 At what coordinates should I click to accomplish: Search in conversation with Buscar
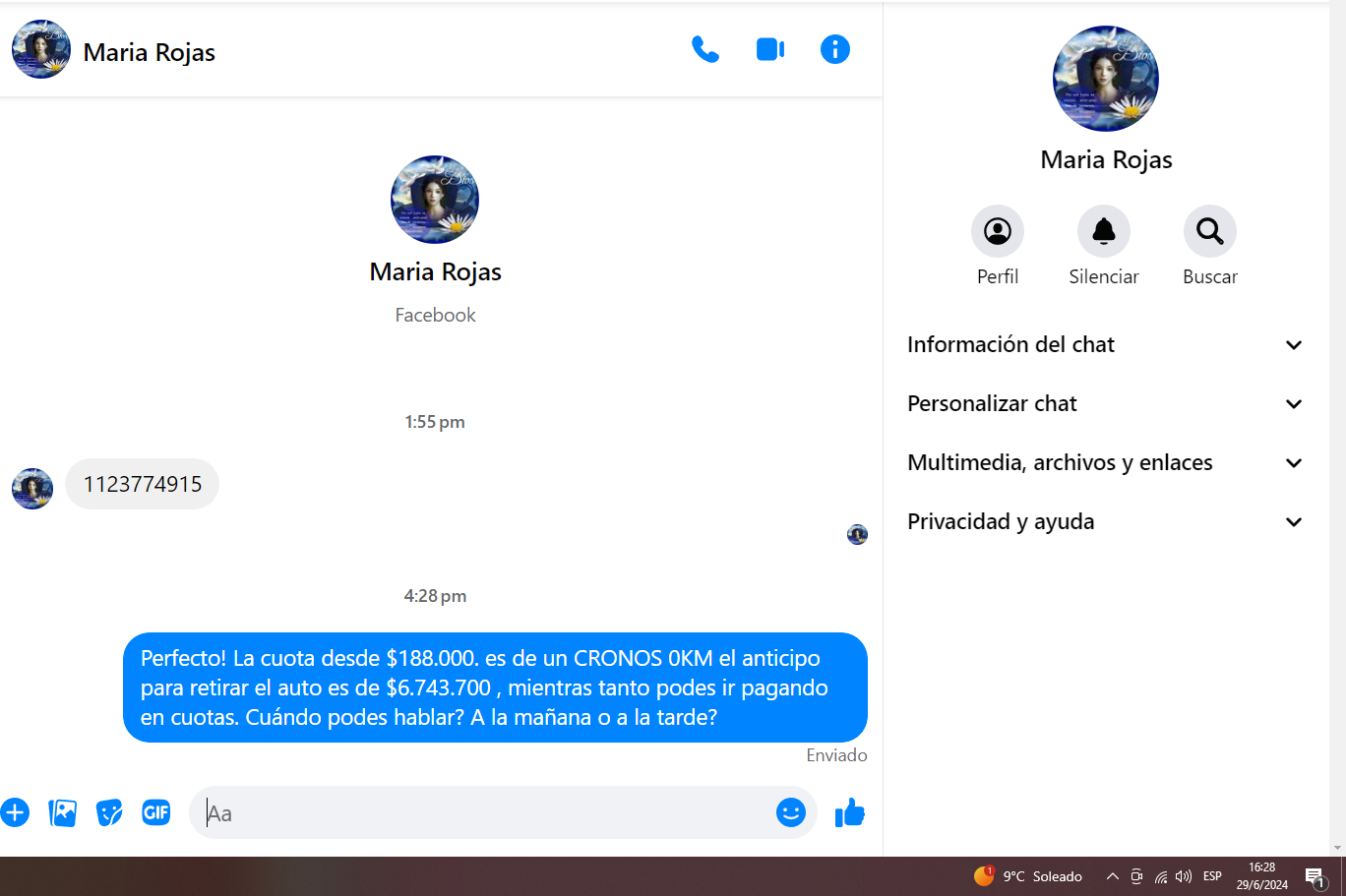click(1209, 231)
